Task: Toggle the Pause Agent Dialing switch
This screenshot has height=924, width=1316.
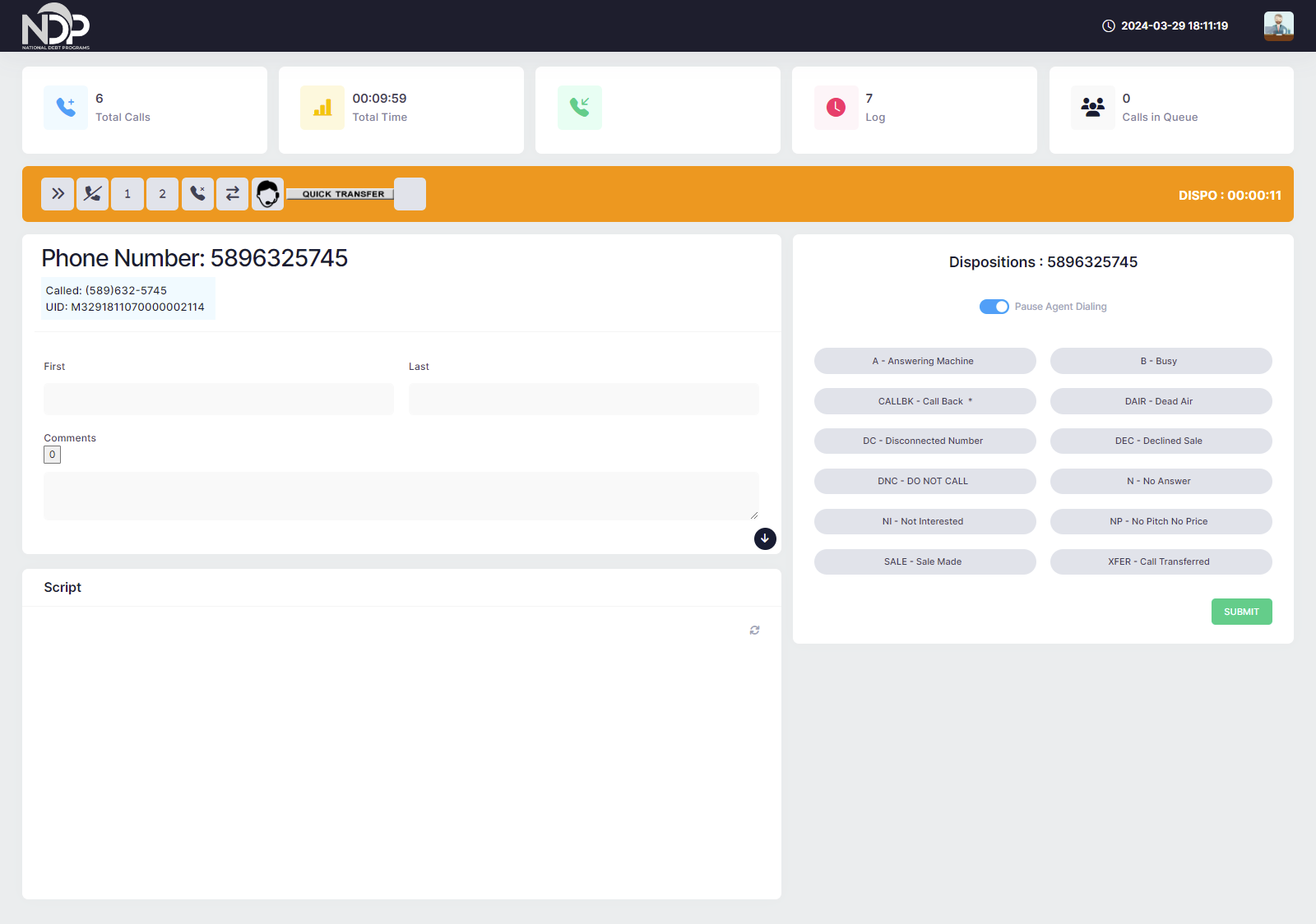Action: pyautogui.click(x=994, y=307)
